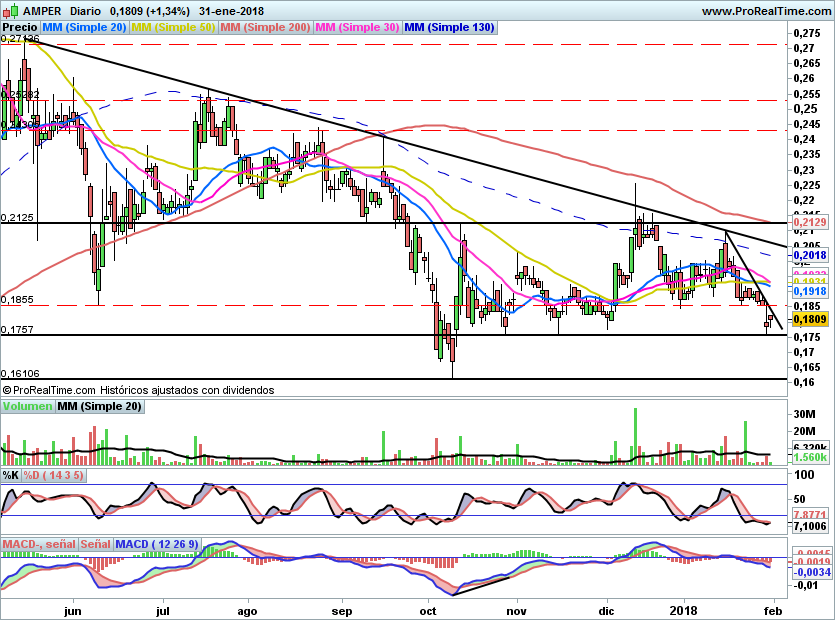Click the %K stochastic label
Viewport: 835px width, 620px height.
pyautogui.click(x=10, y=475)
